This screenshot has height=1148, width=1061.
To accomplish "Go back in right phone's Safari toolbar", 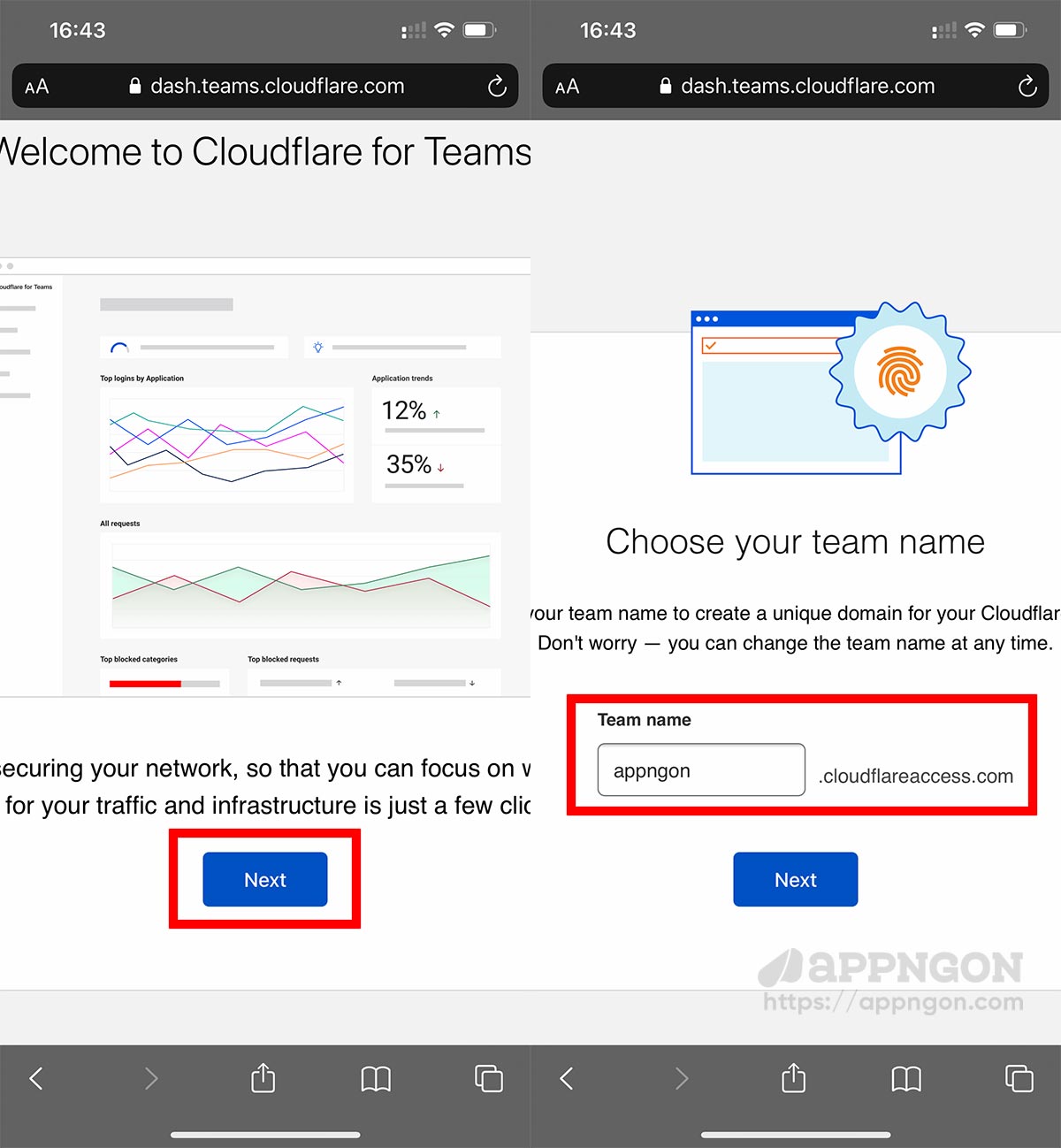I will 567,1078.
